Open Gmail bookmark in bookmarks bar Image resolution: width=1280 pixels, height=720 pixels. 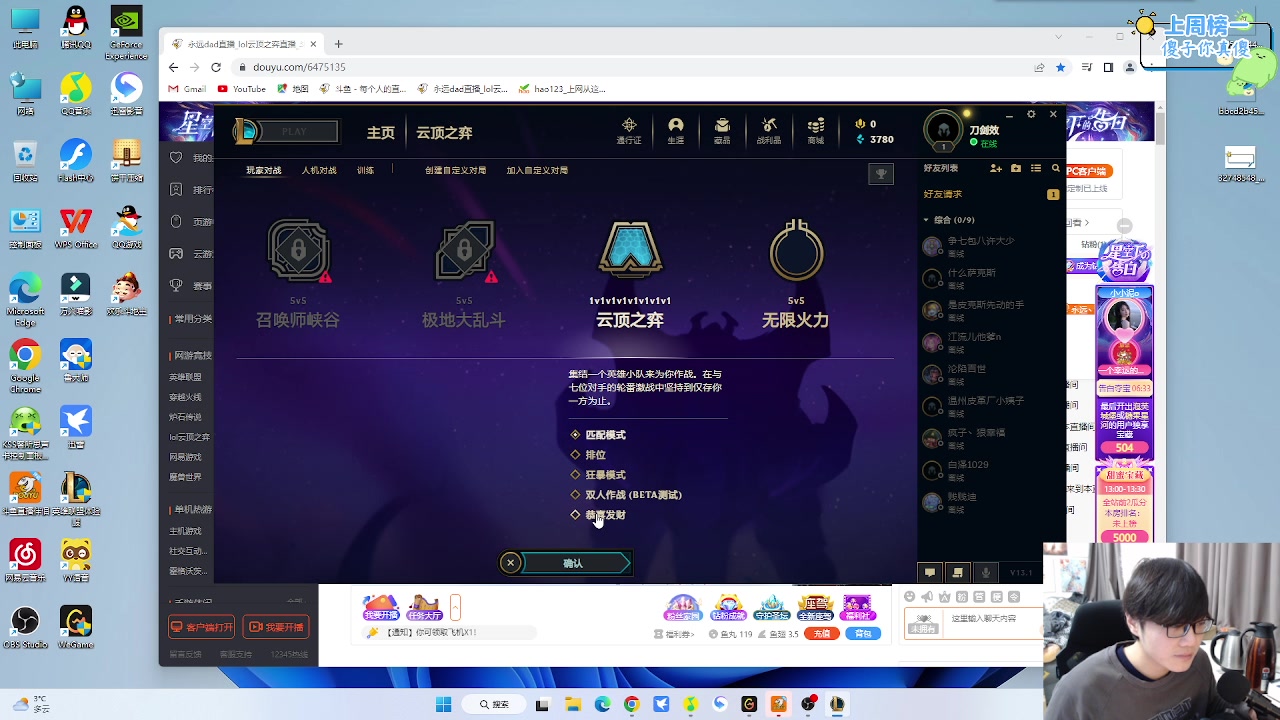tap(187, 89)
